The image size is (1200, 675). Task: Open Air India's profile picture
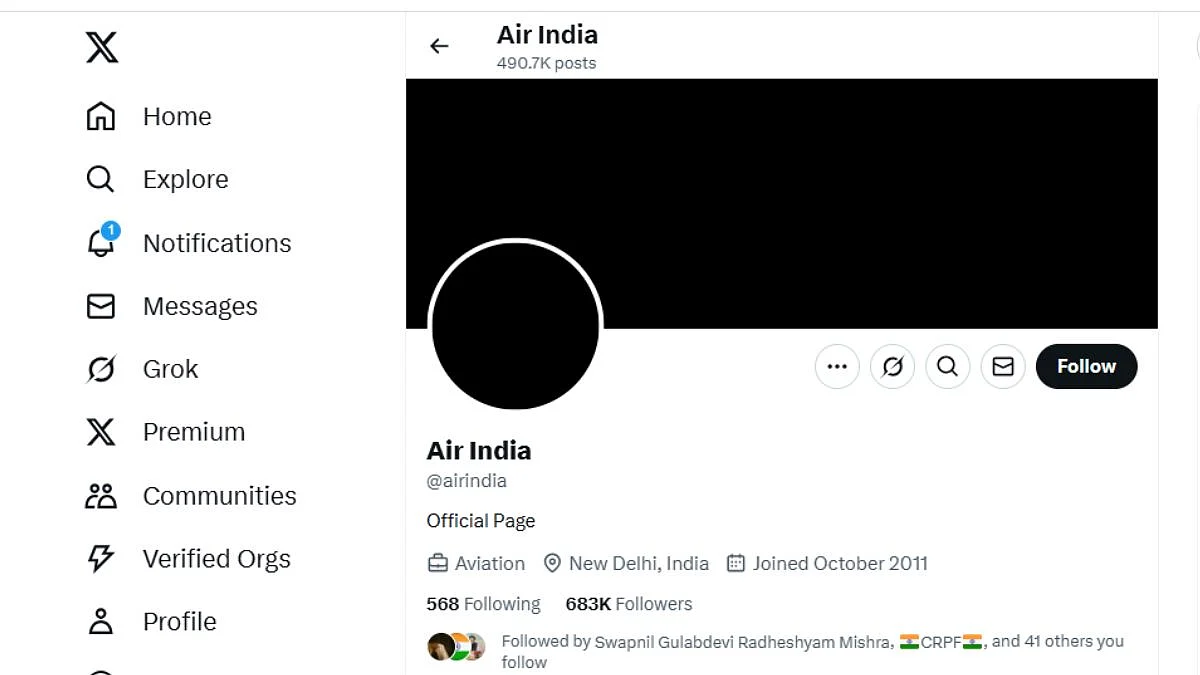[x=515, y=325]
